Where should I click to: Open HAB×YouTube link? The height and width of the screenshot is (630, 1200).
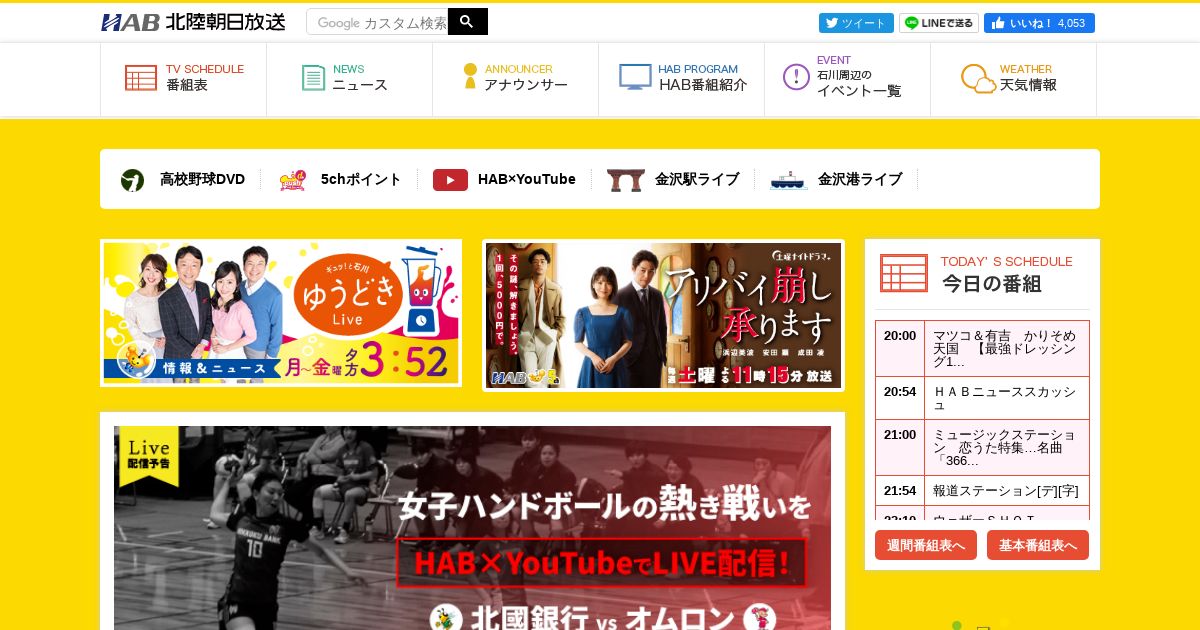(x=527, y=180)
